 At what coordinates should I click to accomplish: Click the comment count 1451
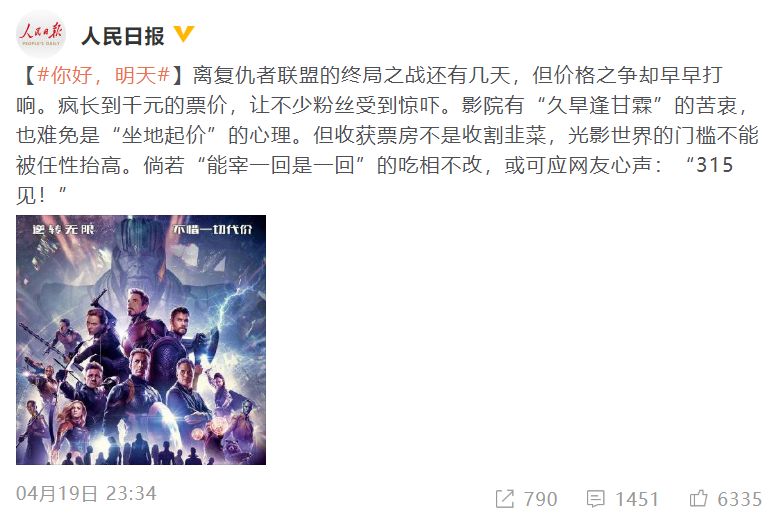[x=637, y=499]
